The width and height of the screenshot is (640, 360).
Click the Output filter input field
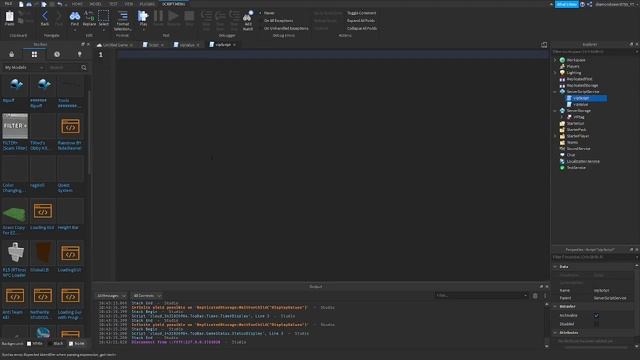(482, 296)
